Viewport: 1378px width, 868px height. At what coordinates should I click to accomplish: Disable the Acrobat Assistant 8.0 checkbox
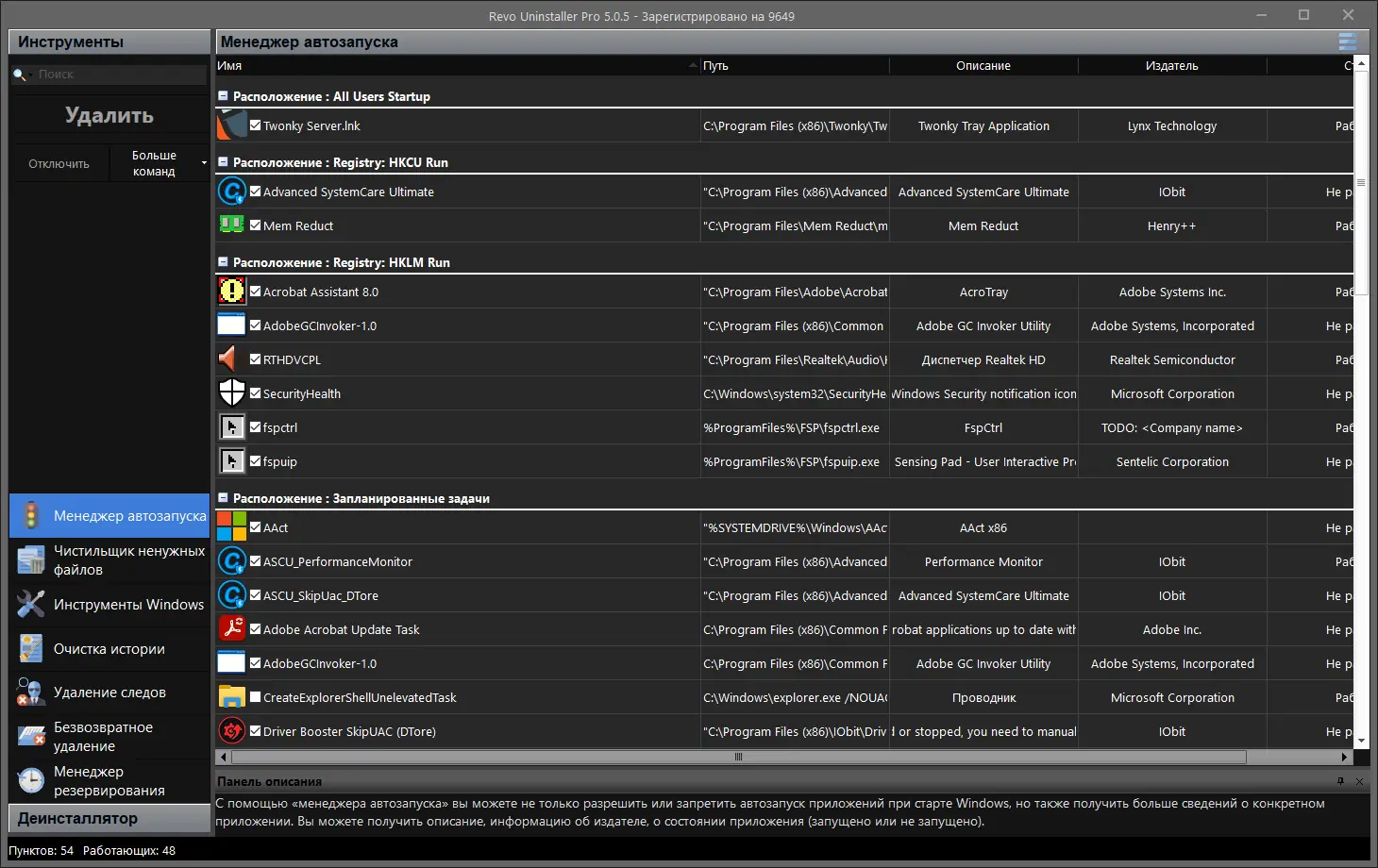coord(255,291)
